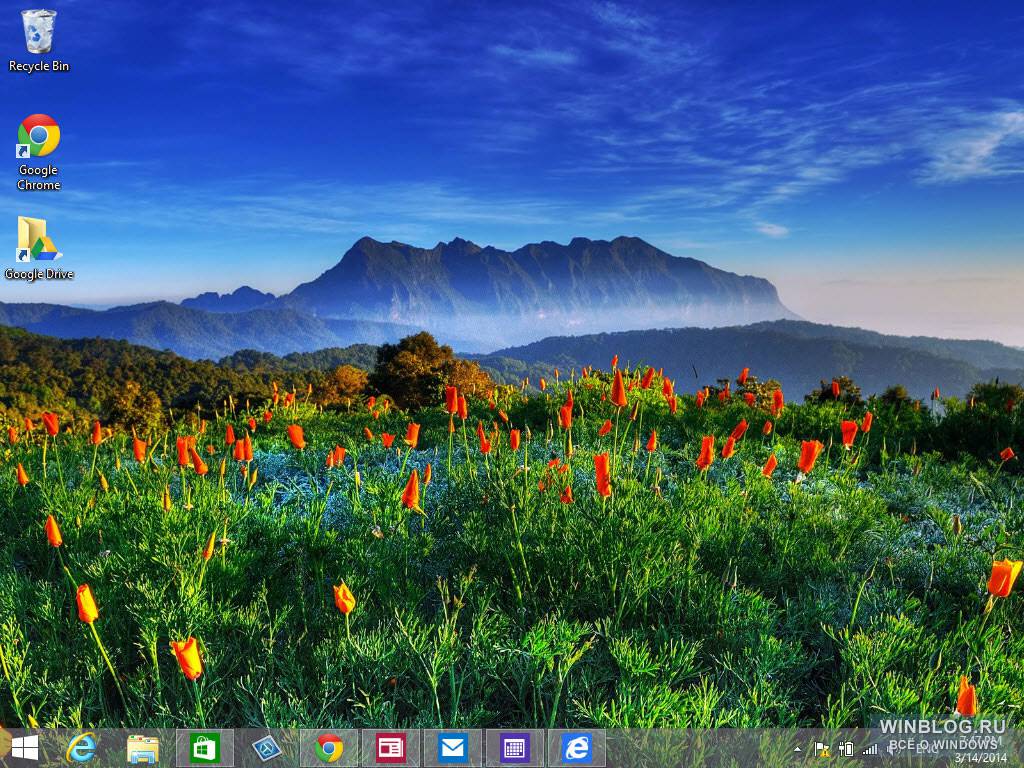This screenshot has height=768, width=1024.
Task: Open the network signal tray icon
Action: [x=870, y=750]
